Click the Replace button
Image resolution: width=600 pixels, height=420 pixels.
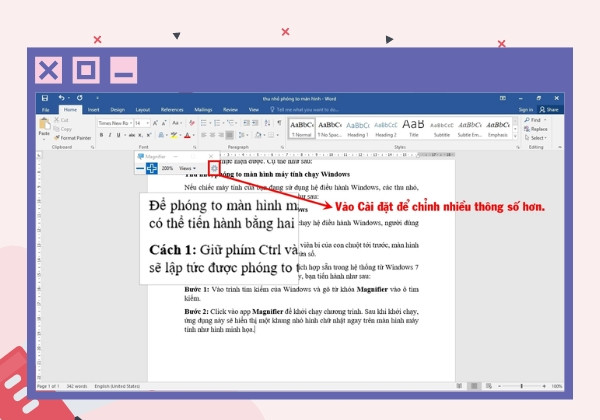[x=536, y=129]
